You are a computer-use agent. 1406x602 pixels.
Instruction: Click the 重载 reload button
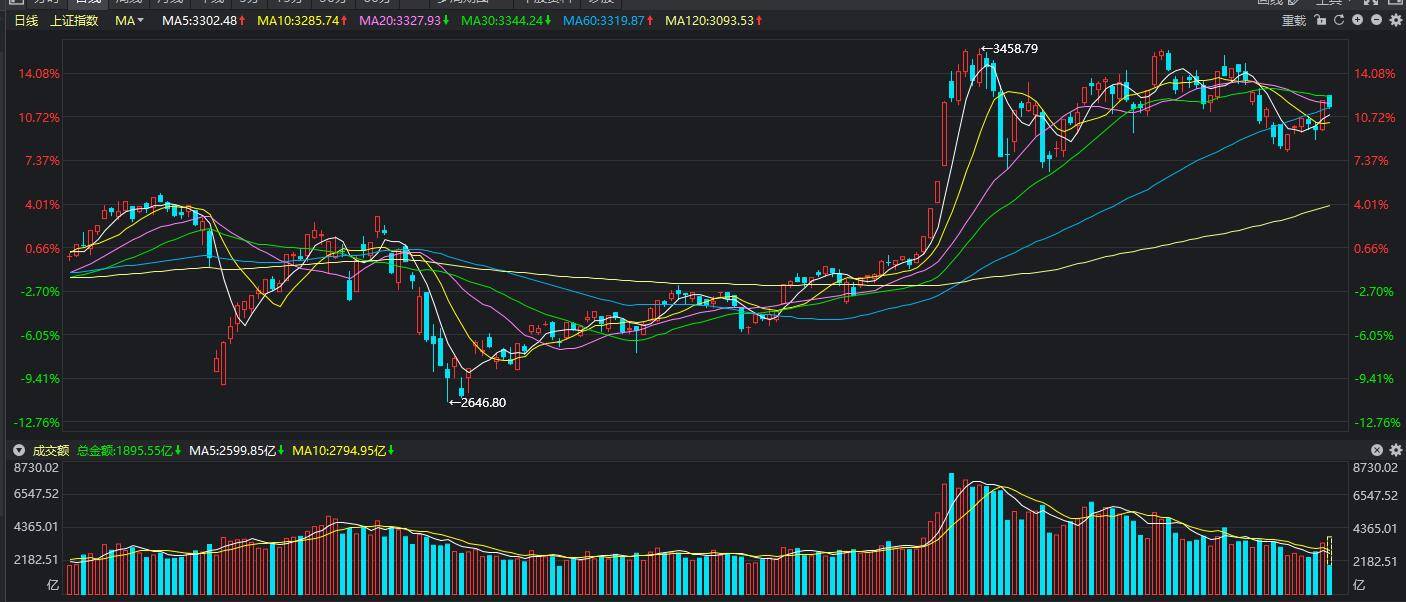pos(1294,20)
